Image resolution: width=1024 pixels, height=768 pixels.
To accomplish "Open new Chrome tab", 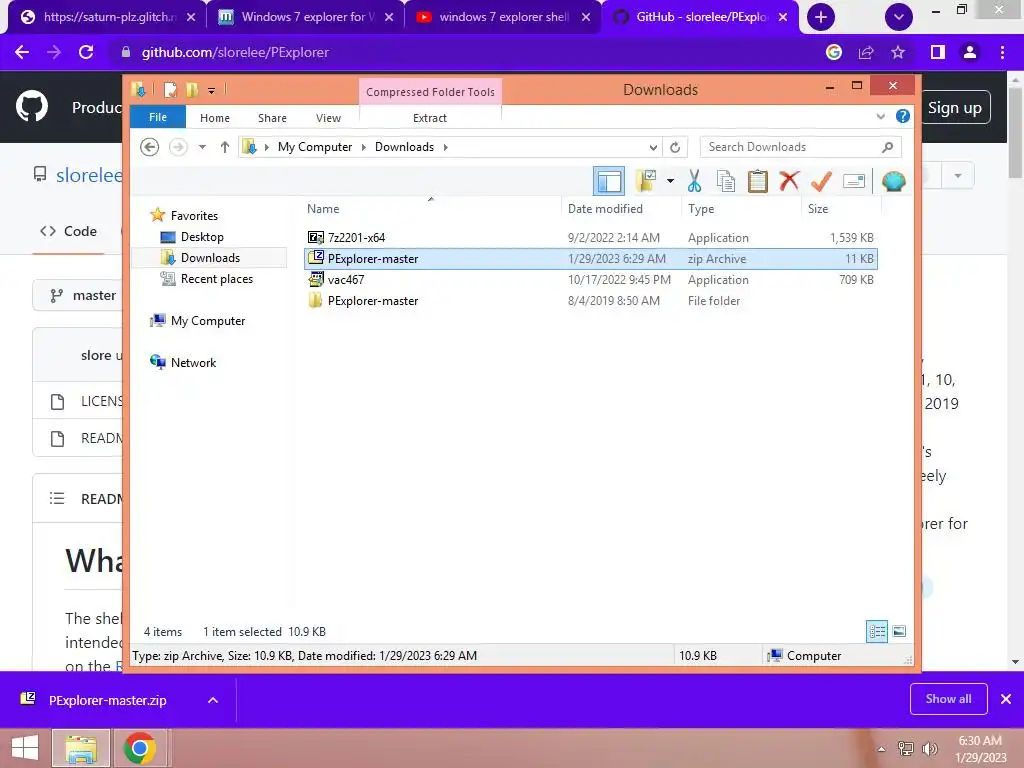I will click(821, 17).
